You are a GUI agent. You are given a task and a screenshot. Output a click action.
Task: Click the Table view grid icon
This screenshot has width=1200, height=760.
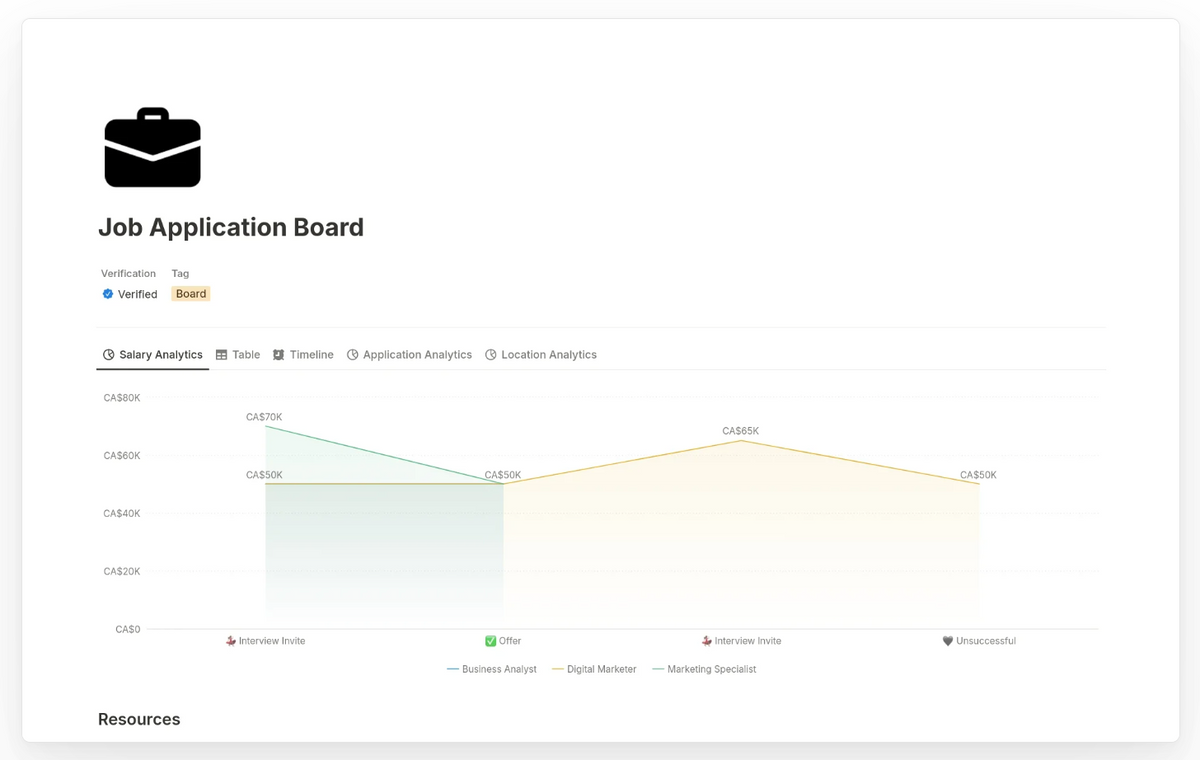[222, 355]
